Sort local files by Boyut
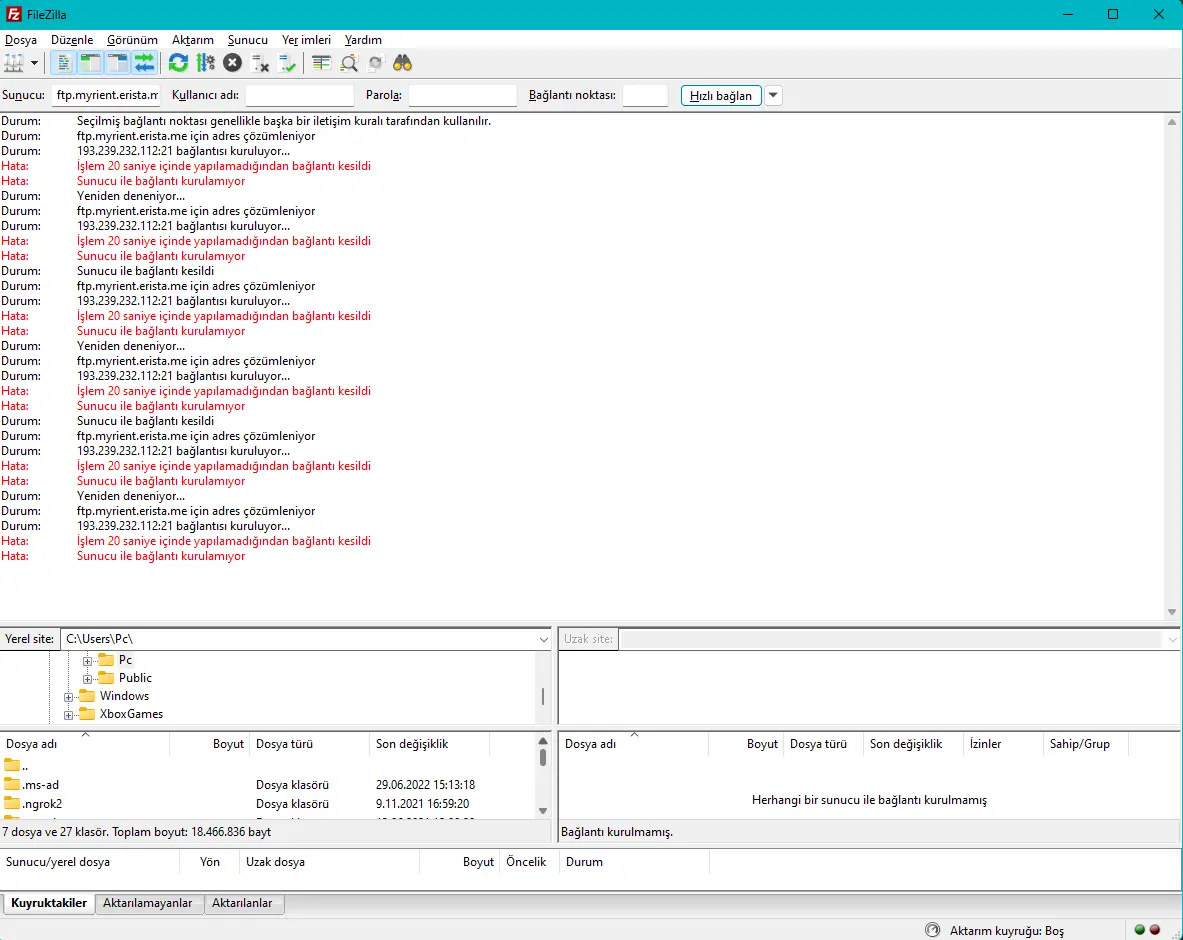1183x940 pixels. tap(209, 744)
